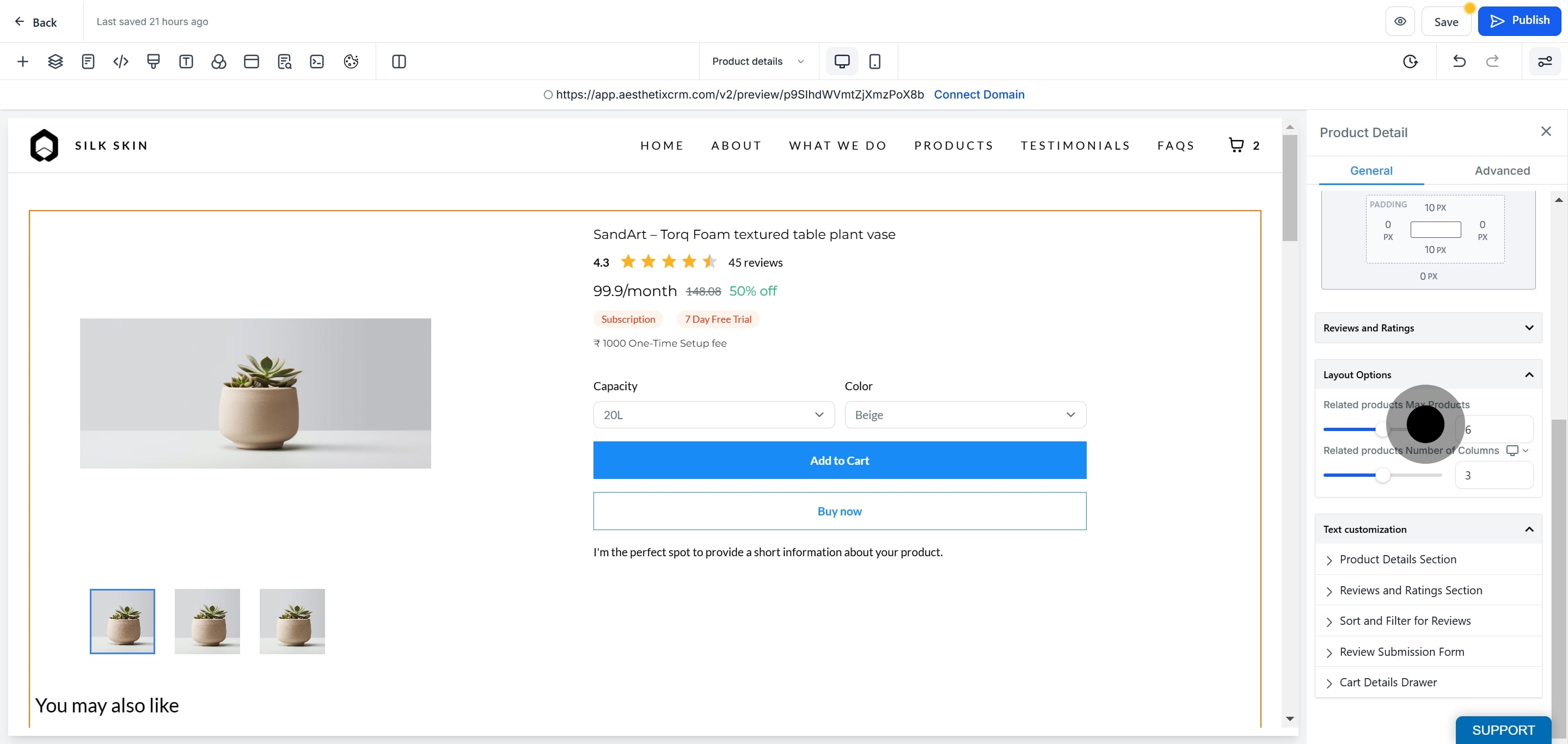Open PRODUCTS nav item
The height and width of the screenshot is (744, 1568).
pyautogui.click(x=953, y=145)
